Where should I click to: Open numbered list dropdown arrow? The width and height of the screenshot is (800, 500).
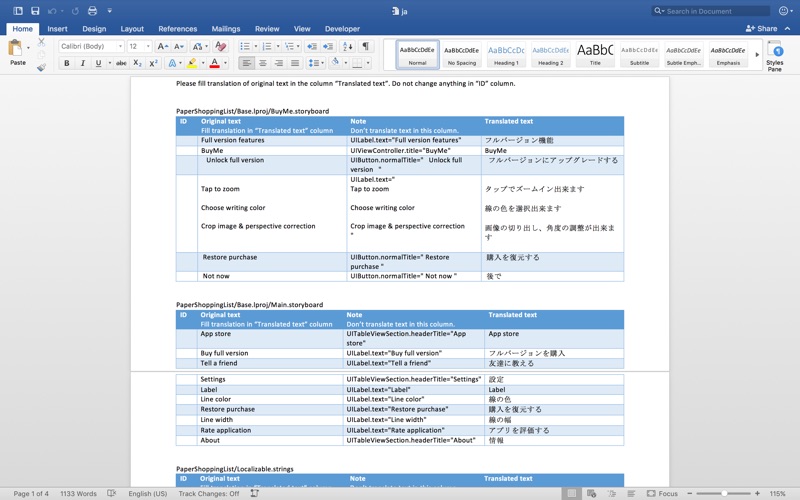(278, 46)
